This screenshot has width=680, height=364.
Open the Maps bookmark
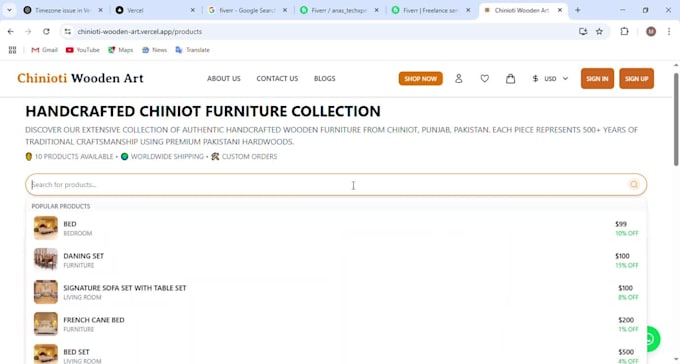(x=121, y=50)
